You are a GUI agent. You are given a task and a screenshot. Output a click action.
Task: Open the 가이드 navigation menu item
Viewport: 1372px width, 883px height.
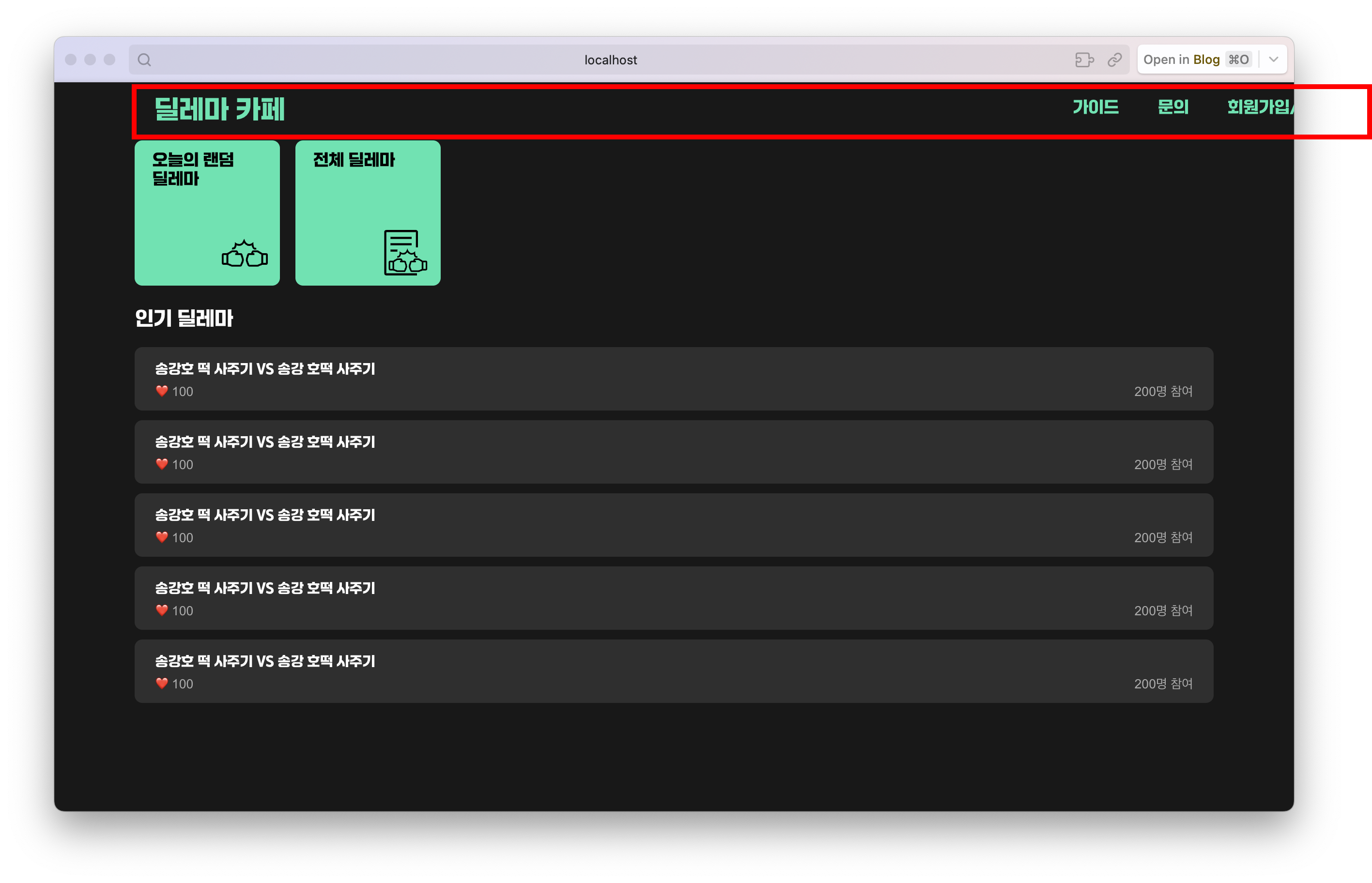coord(1095,107)
